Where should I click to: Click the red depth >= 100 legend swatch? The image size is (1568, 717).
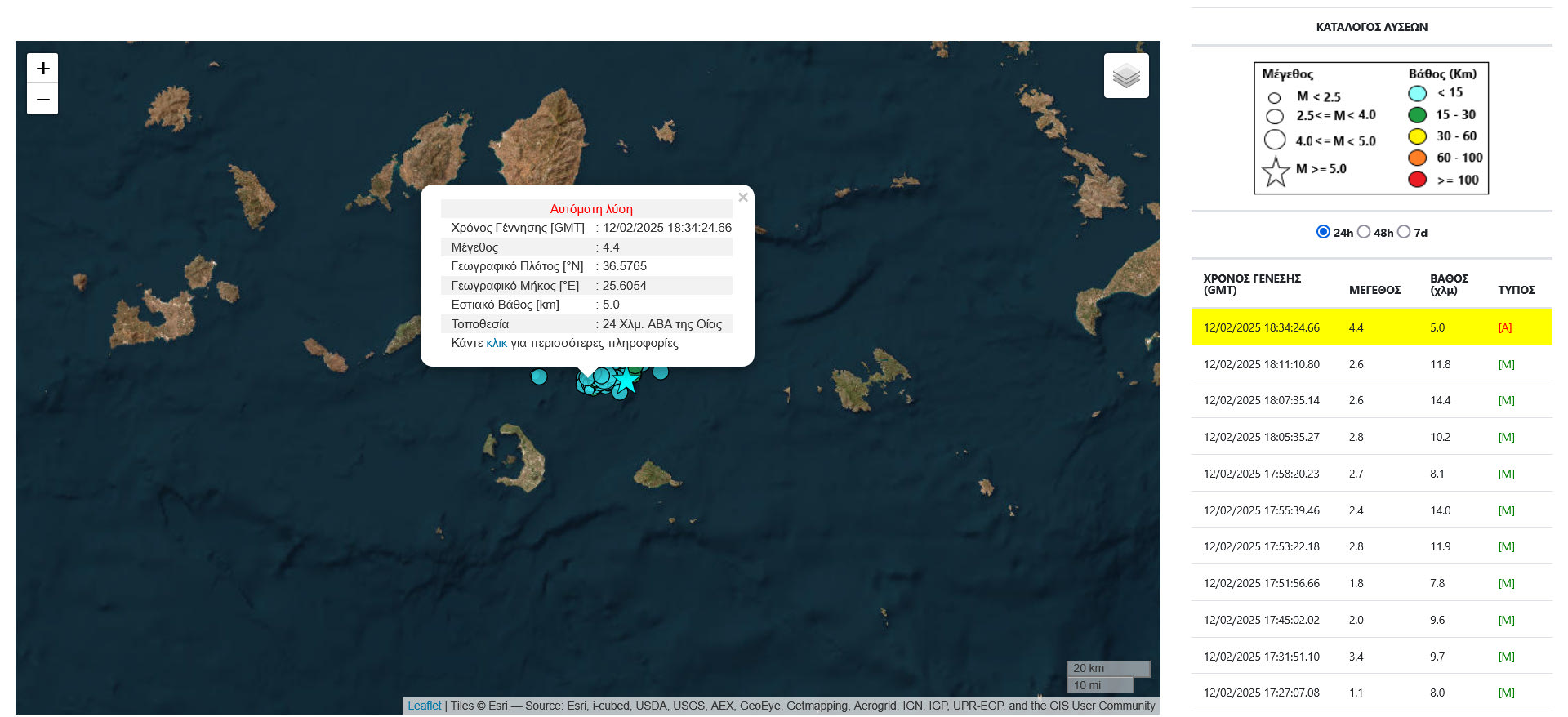(x=1418, y=180)
